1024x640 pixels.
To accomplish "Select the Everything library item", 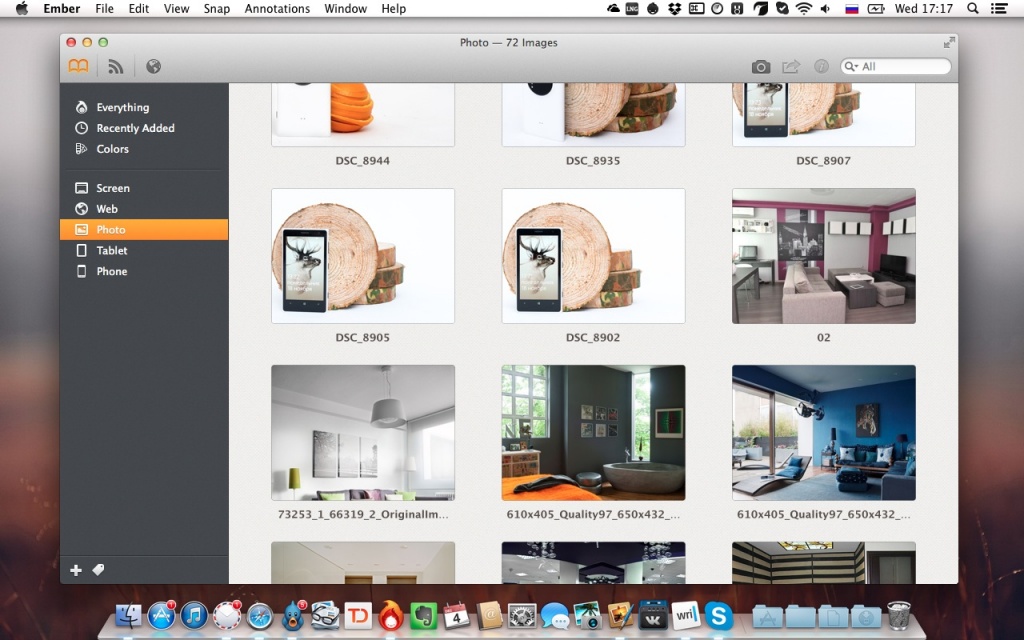I will pyautogui.click(x=122, y=107).
